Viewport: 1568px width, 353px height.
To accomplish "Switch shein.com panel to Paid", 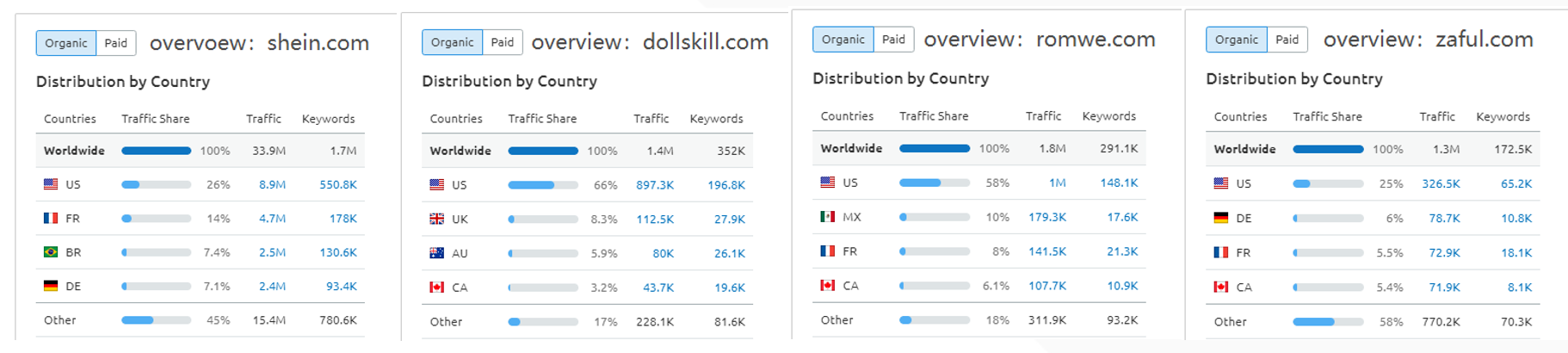I will coord(116,43).
